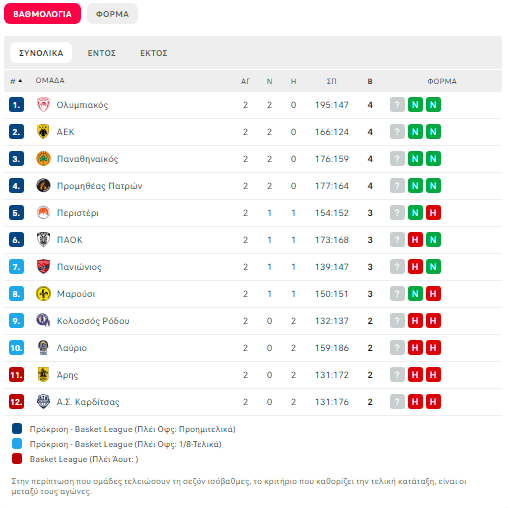The height and width of the screenshot is (508, 508).
Task: Open the ΠΑΟΚ eagle crest icon
Action: point(43,239)
